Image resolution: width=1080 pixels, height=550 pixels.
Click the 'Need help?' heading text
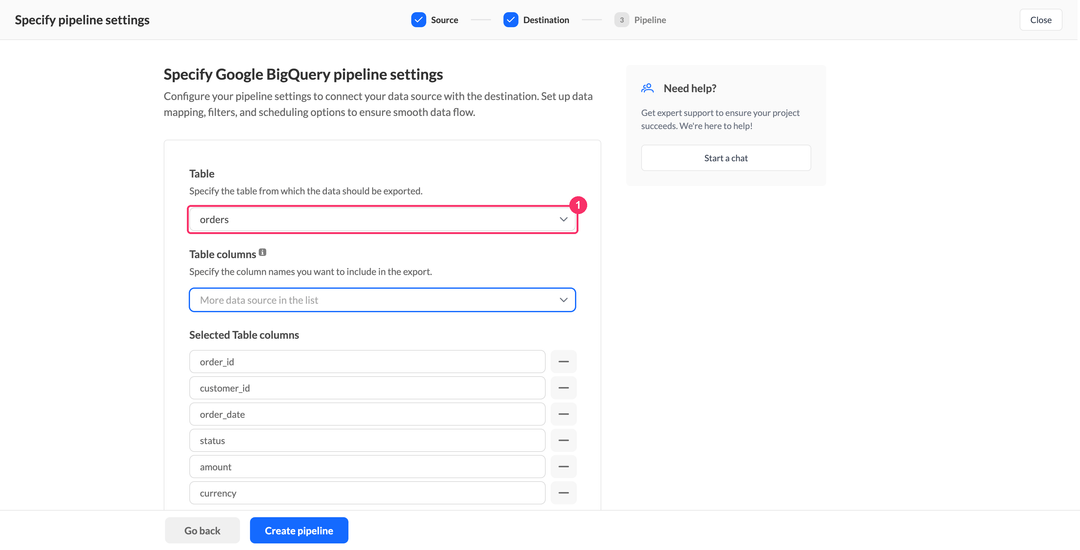(690, 88)
